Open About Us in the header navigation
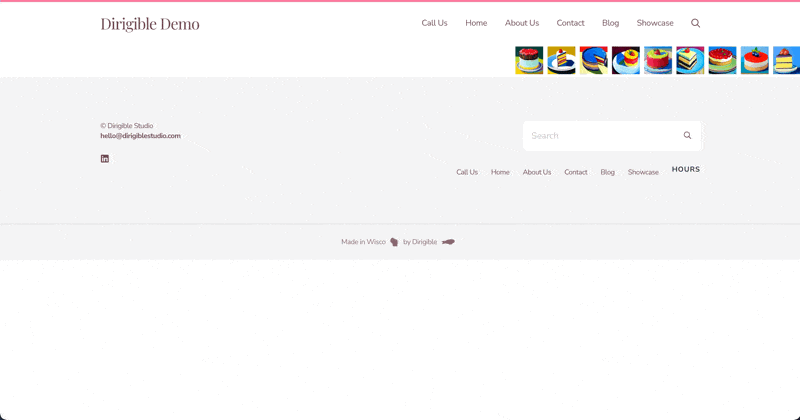 [522, 23]
